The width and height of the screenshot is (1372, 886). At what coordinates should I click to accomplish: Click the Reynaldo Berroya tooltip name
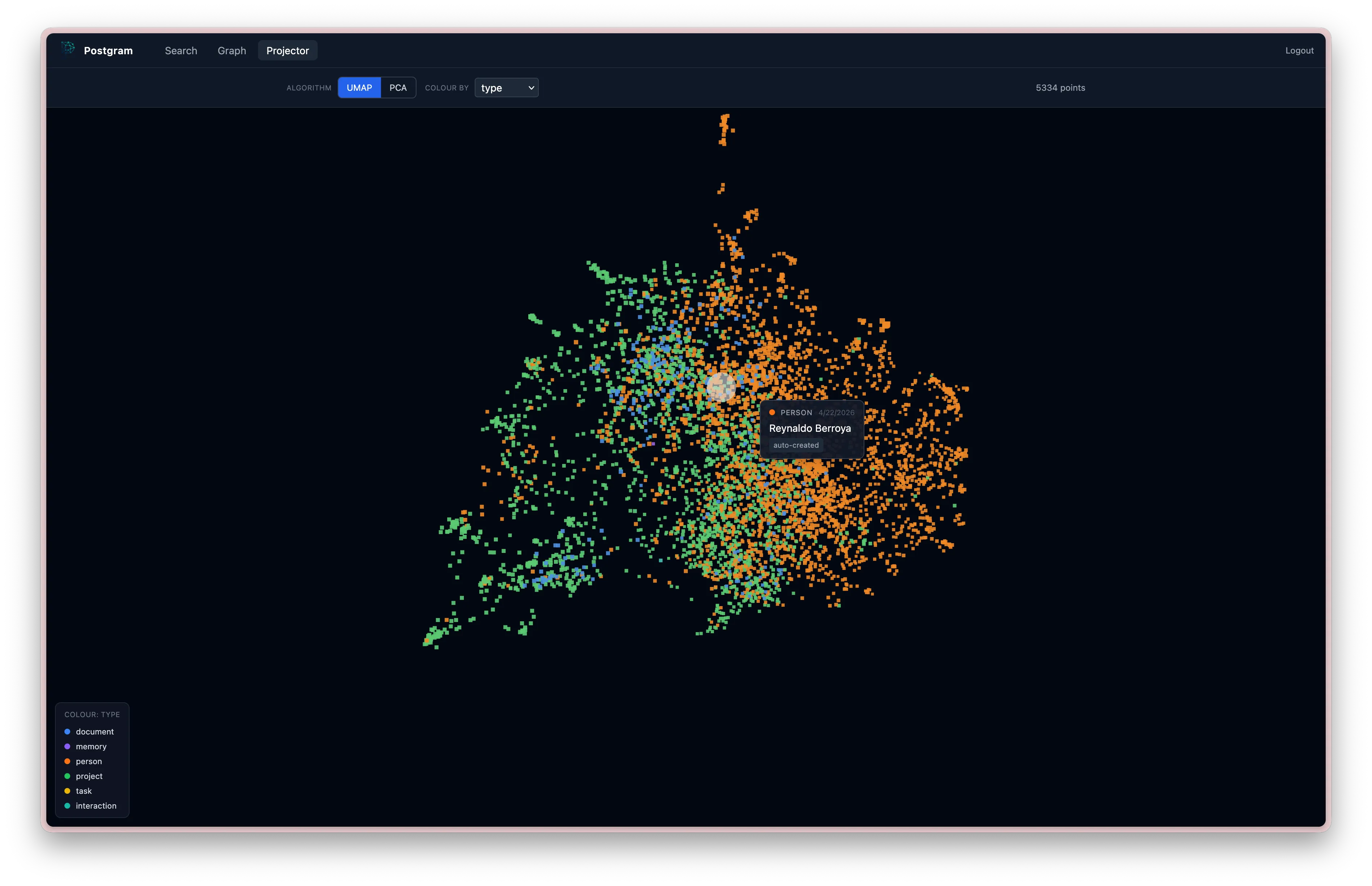click(810, 428)
